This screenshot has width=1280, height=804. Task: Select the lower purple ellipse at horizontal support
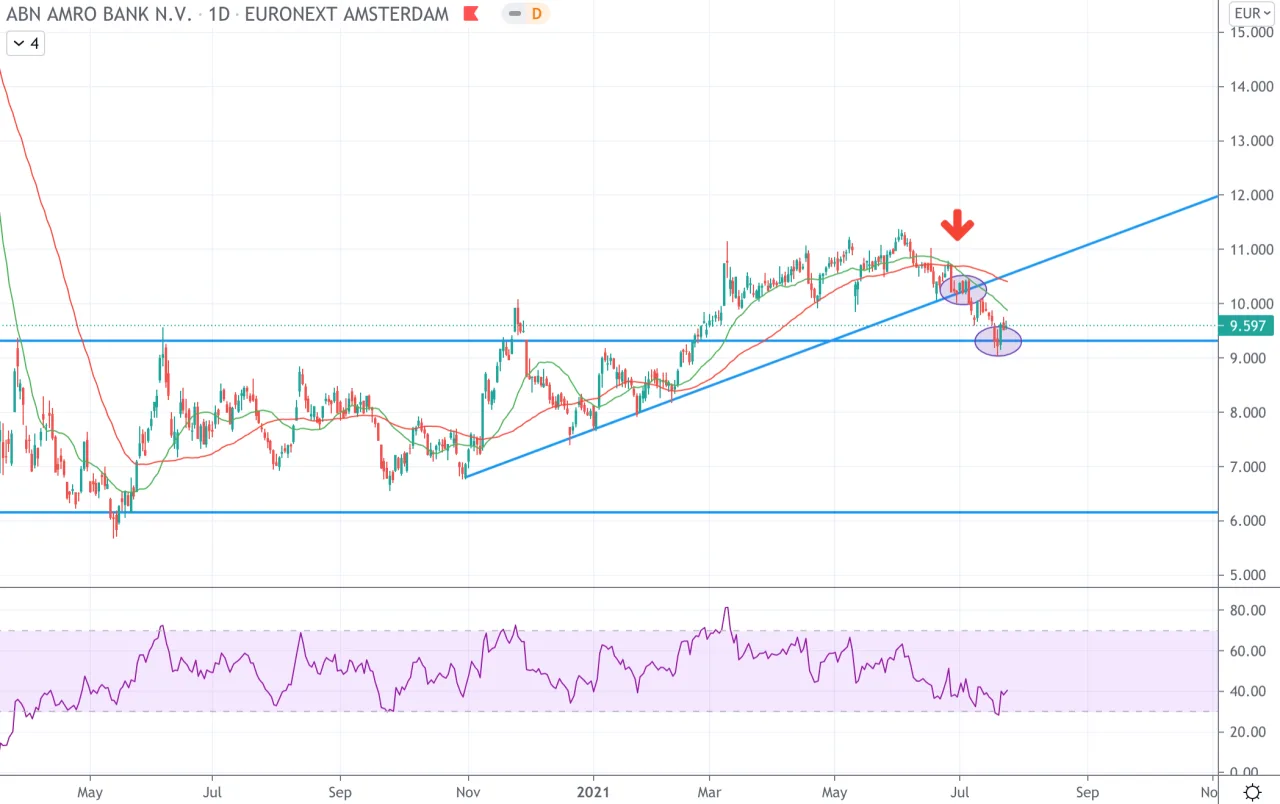click(998, 341)
